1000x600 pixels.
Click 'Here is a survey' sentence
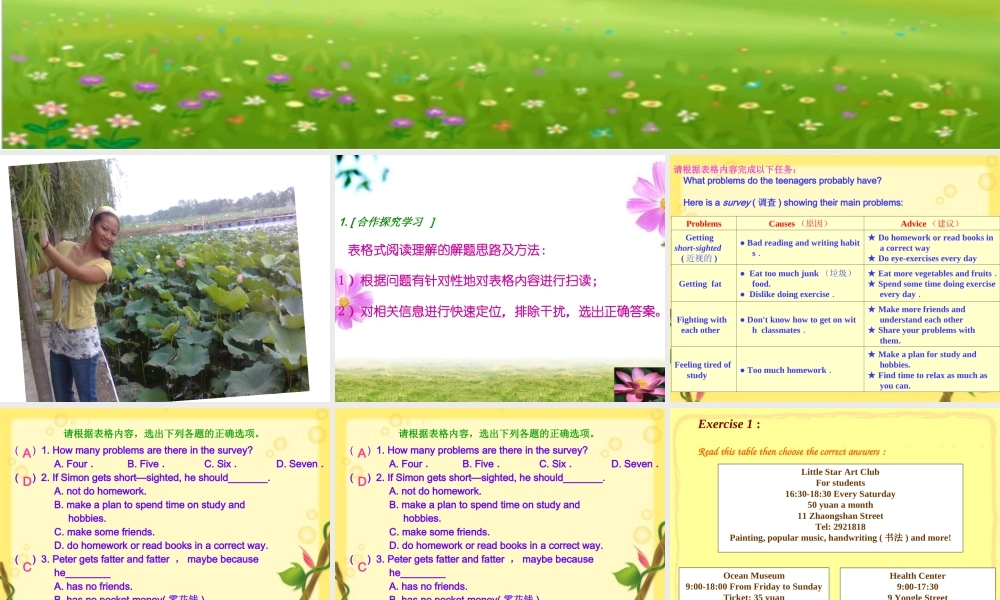click(793, 203)
